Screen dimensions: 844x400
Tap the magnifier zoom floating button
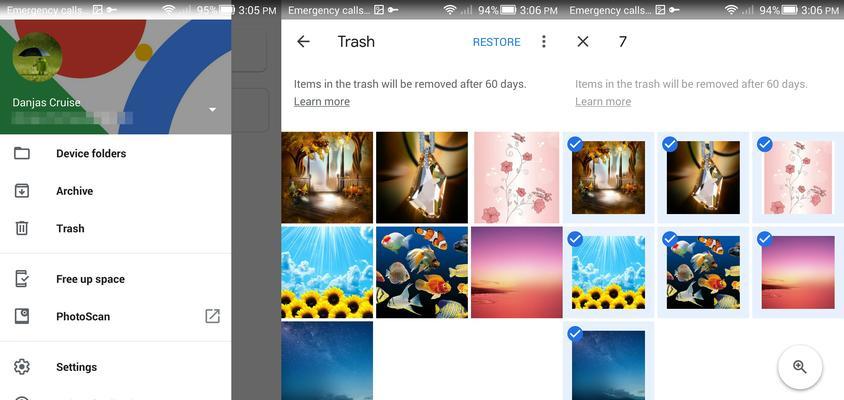pyautogui.click(x=800, y=367)
